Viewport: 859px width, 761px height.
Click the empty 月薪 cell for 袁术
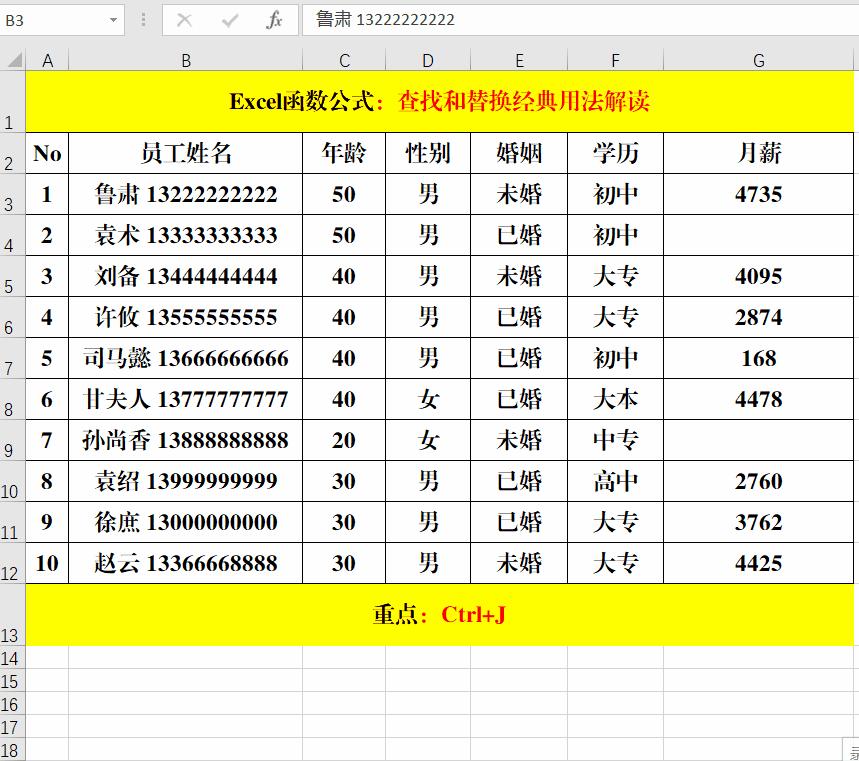click(758, 235)
